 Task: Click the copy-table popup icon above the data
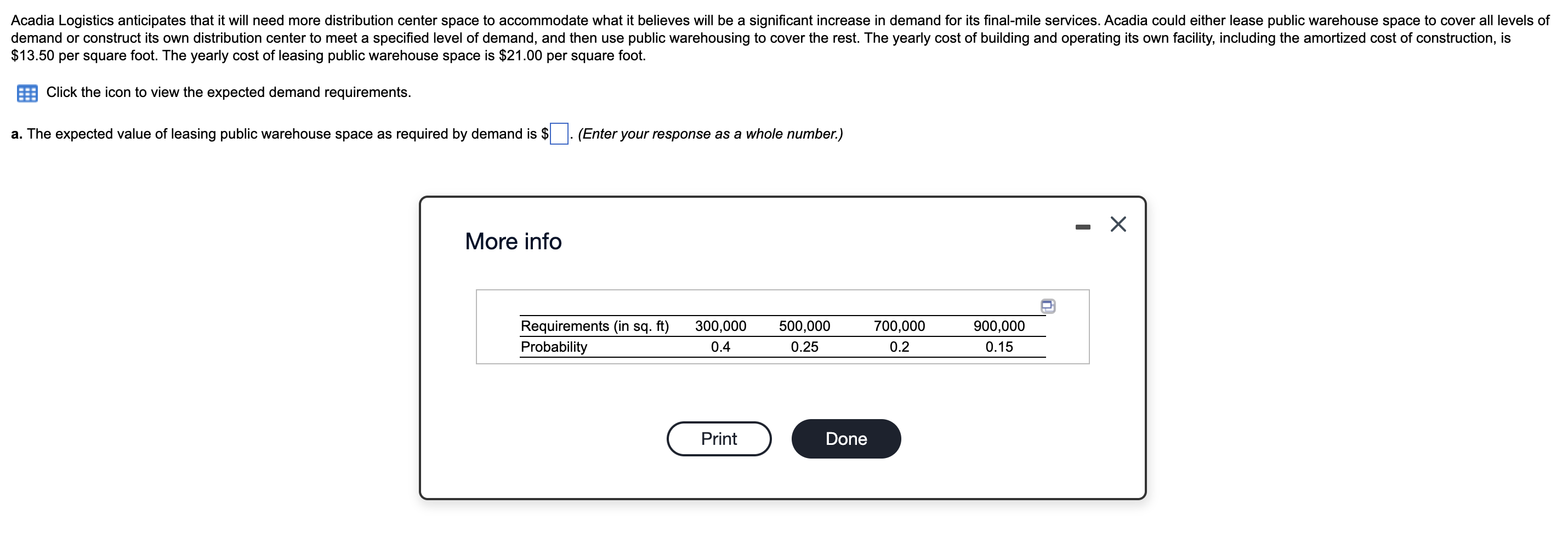pyautogui.click(x=1048, y=306)
